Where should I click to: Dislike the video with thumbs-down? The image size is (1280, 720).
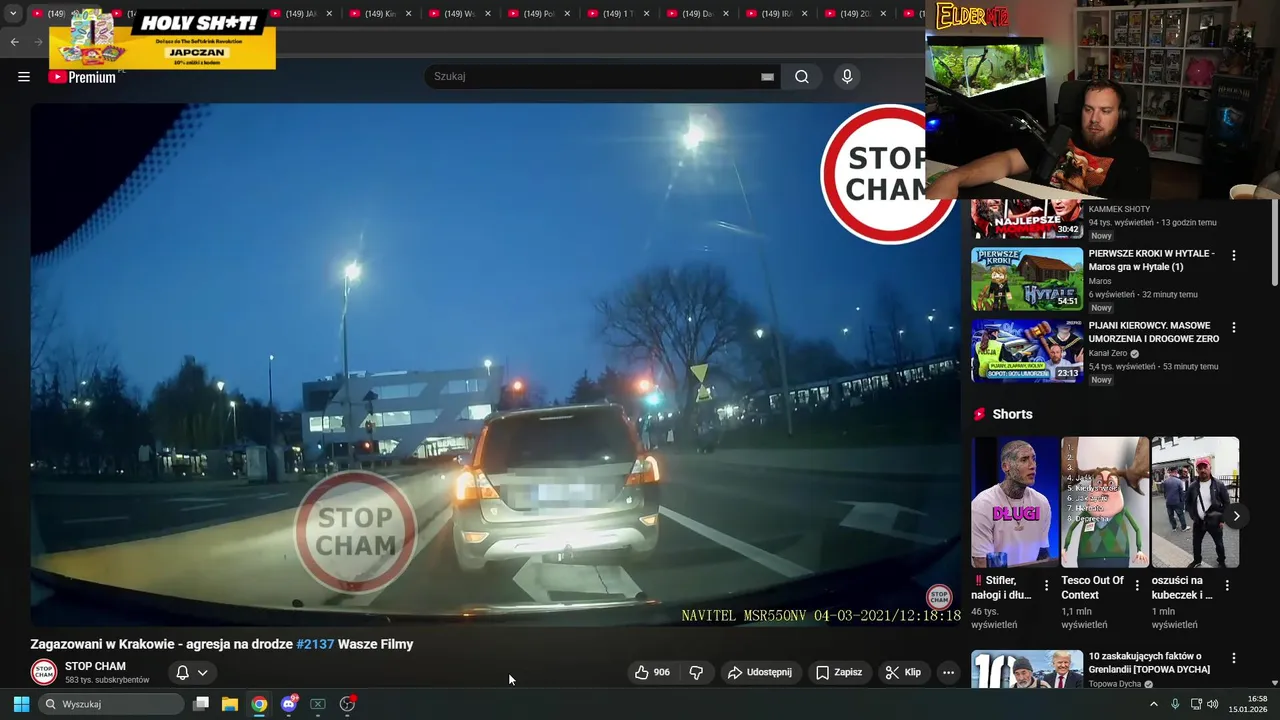(697, 673)
